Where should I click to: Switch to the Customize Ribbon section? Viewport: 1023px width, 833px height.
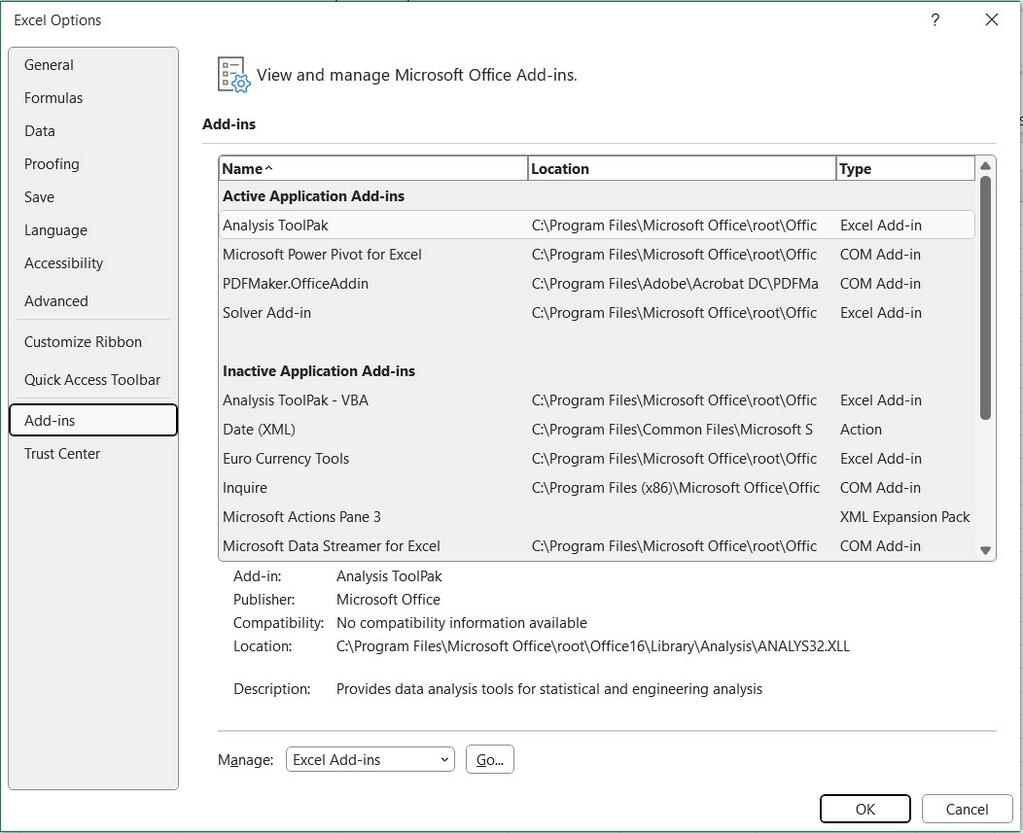point(83,341)
